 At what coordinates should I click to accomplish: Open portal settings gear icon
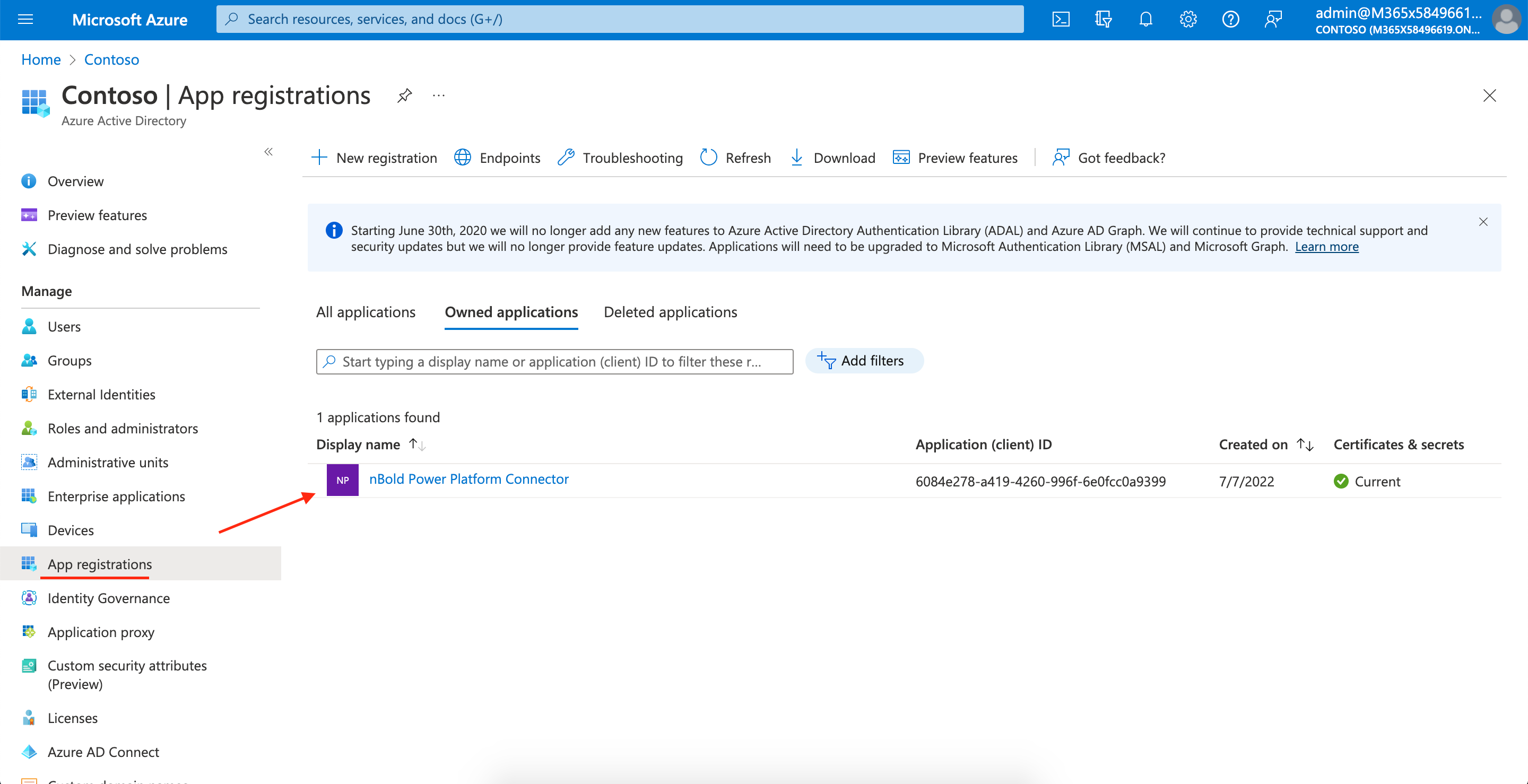tap(1187, 20)
